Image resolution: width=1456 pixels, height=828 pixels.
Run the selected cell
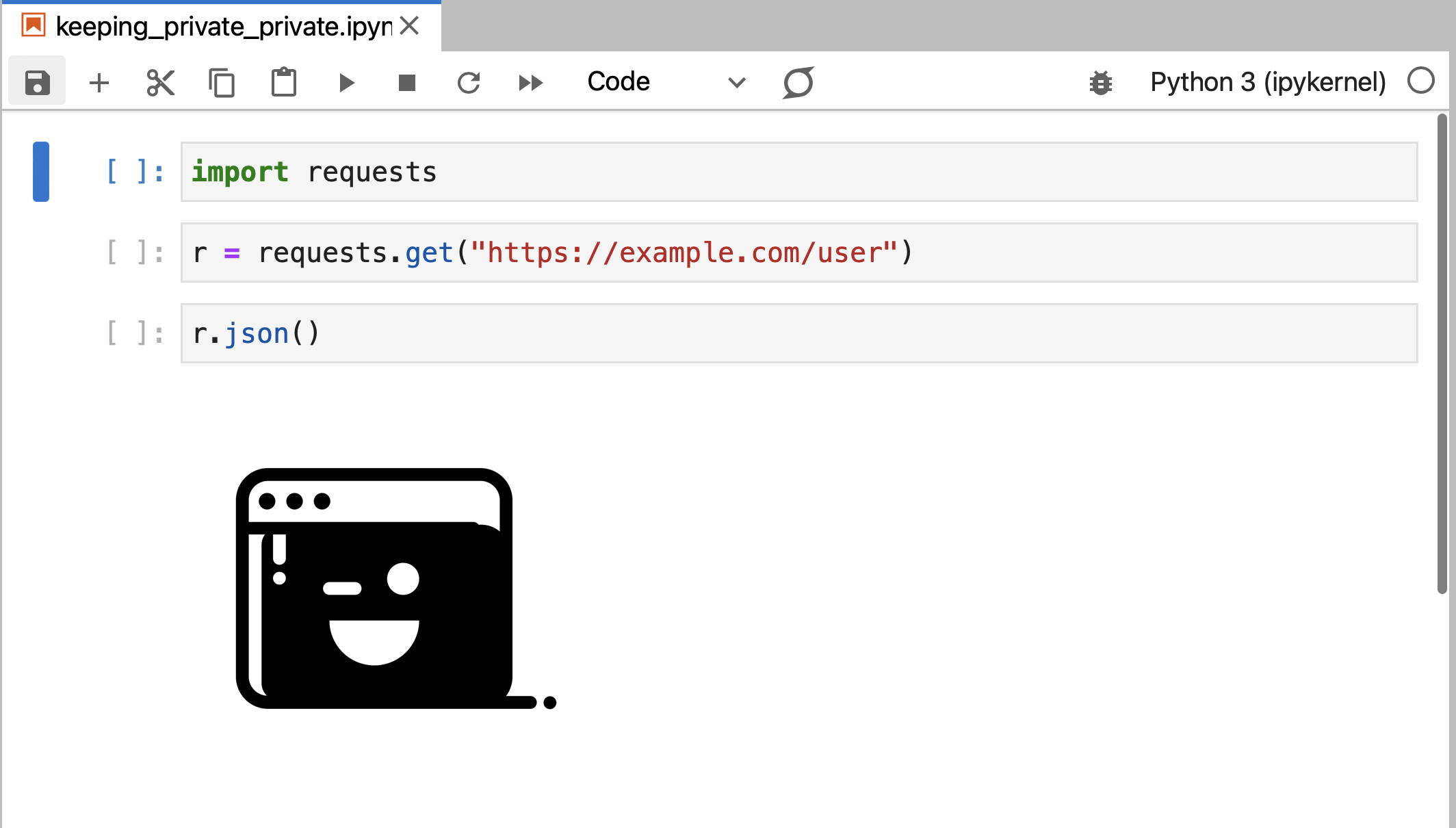(346, 82)
